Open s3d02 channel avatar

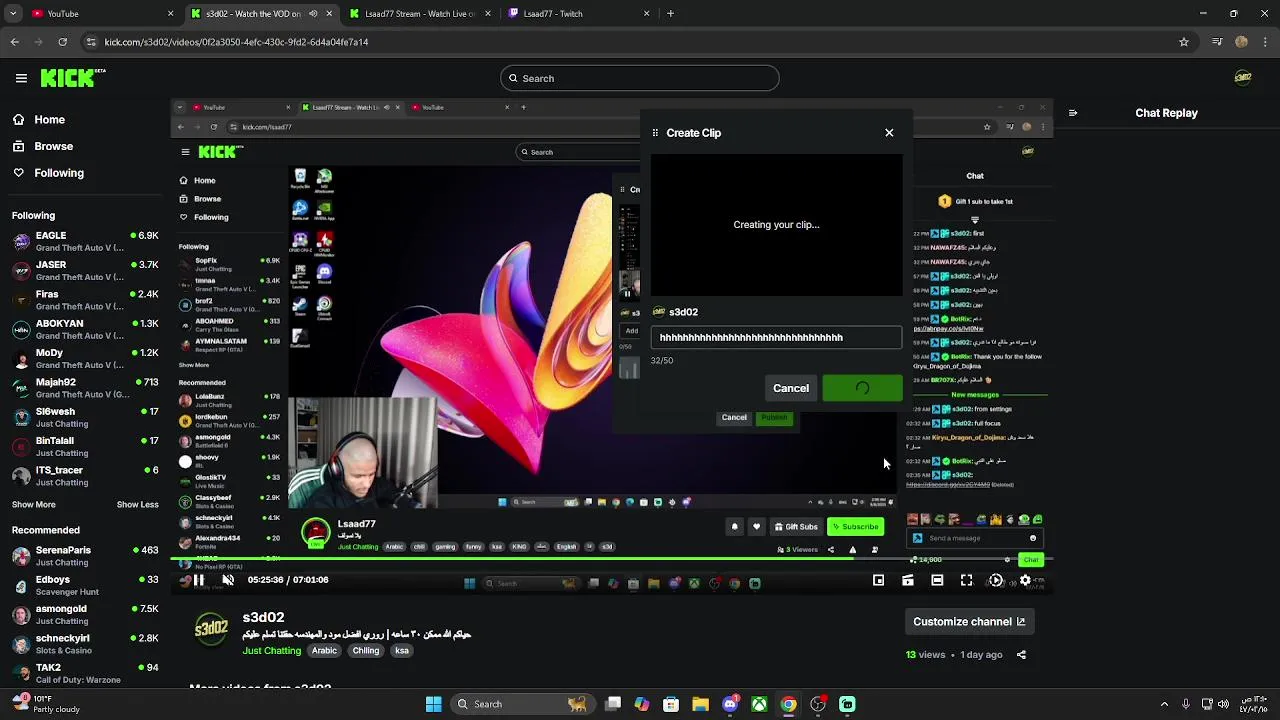point(211,629)
